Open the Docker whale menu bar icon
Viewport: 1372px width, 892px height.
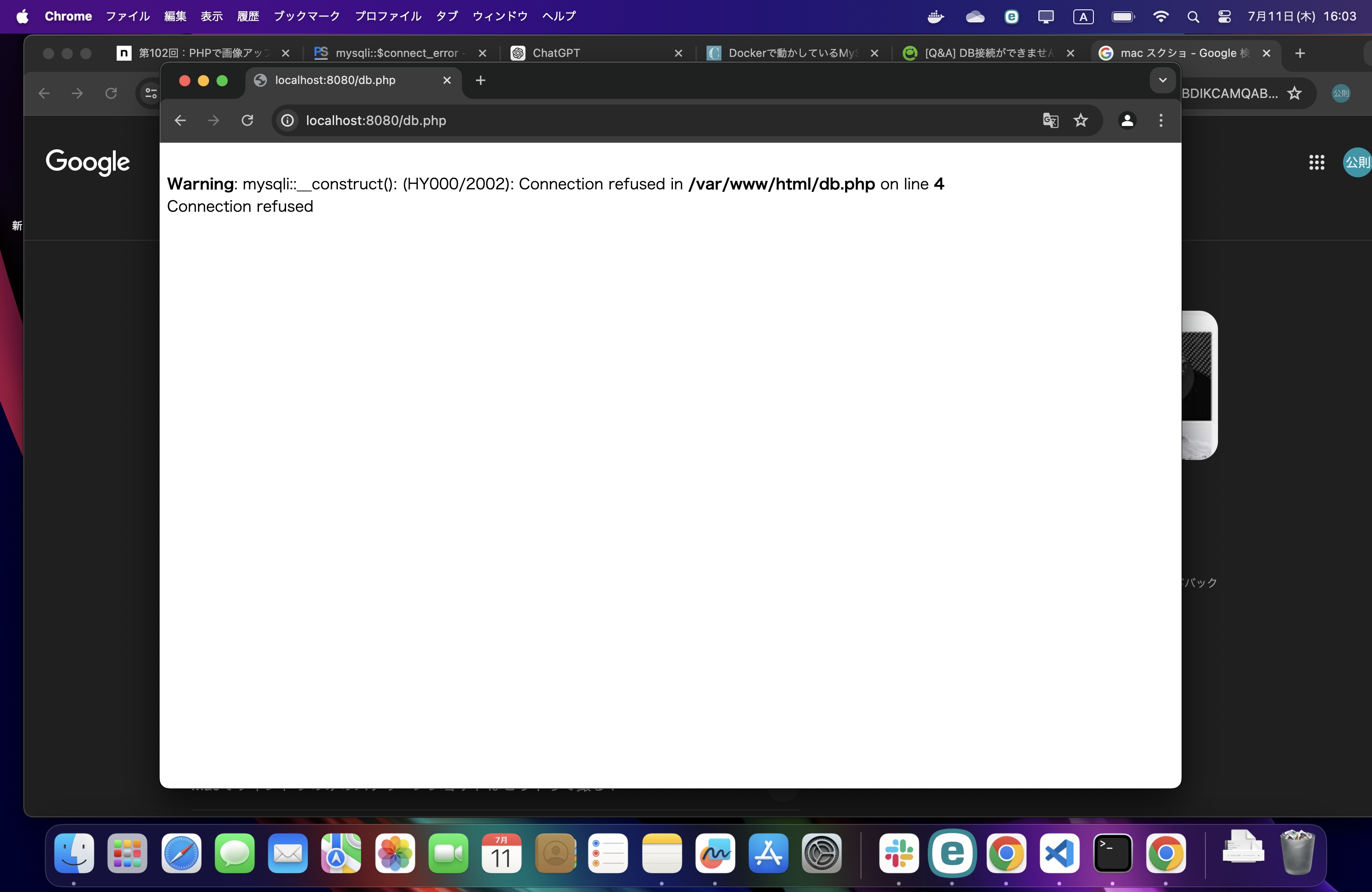(x=936, y=17)
